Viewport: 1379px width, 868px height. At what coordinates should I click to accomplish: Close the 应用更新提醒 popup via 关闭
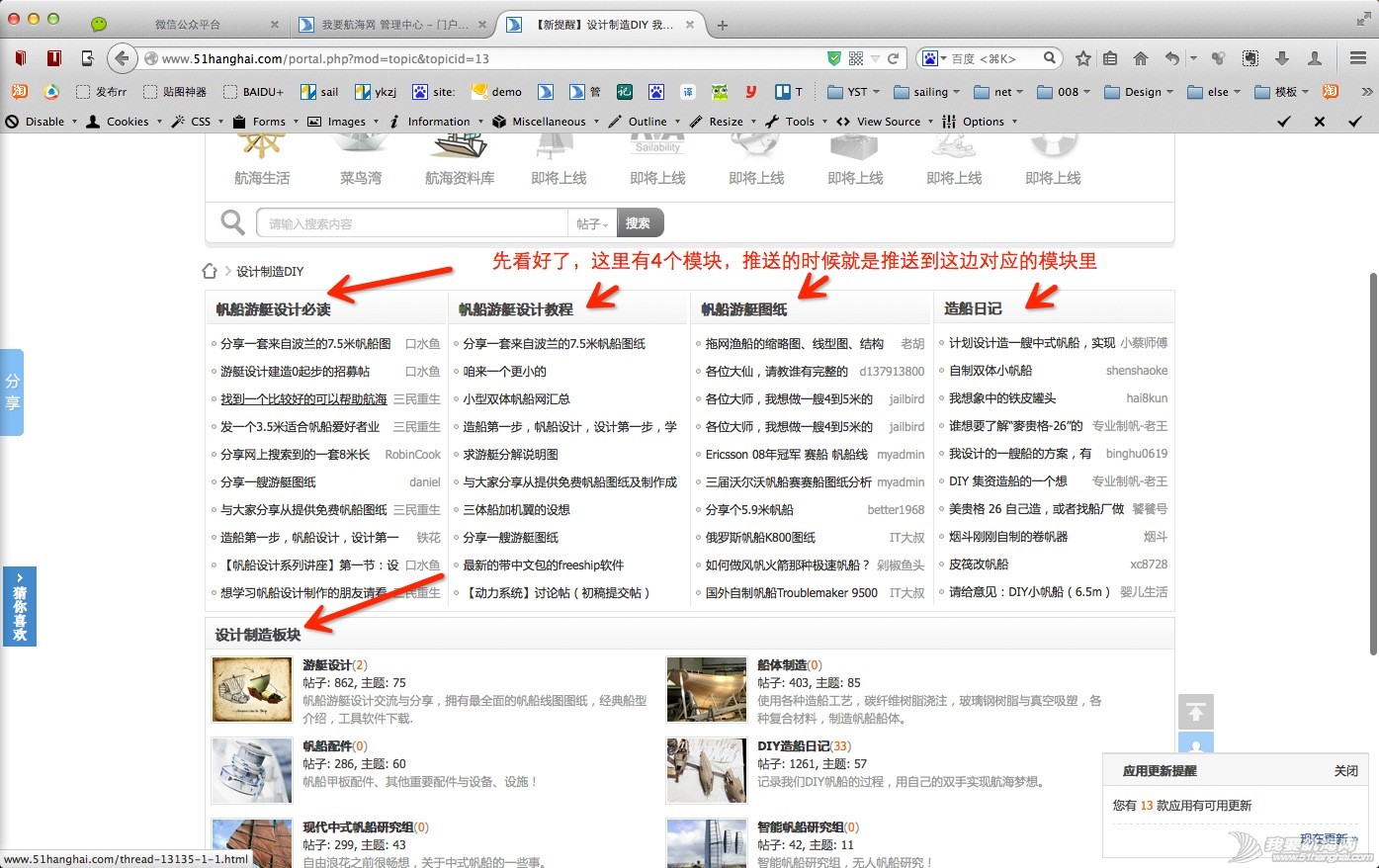1345,770
